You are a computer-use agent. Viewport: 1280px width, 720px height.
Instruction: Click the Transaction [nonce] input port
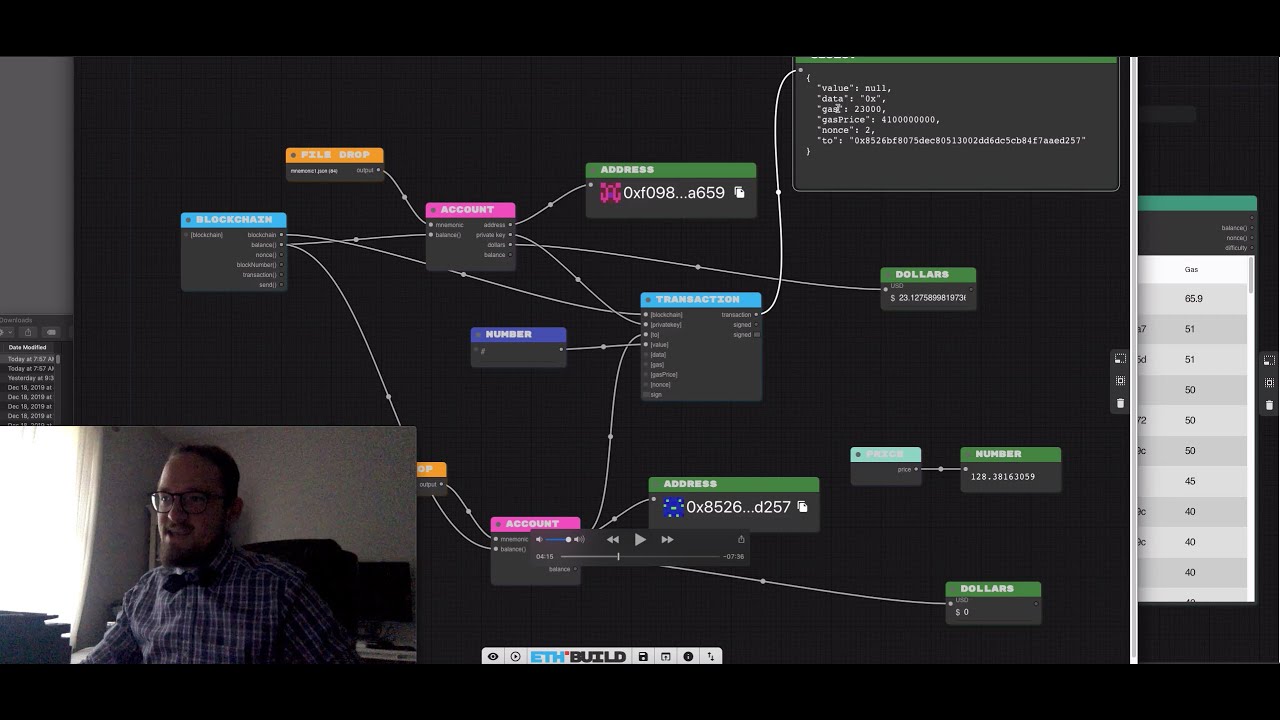[646, 385]
